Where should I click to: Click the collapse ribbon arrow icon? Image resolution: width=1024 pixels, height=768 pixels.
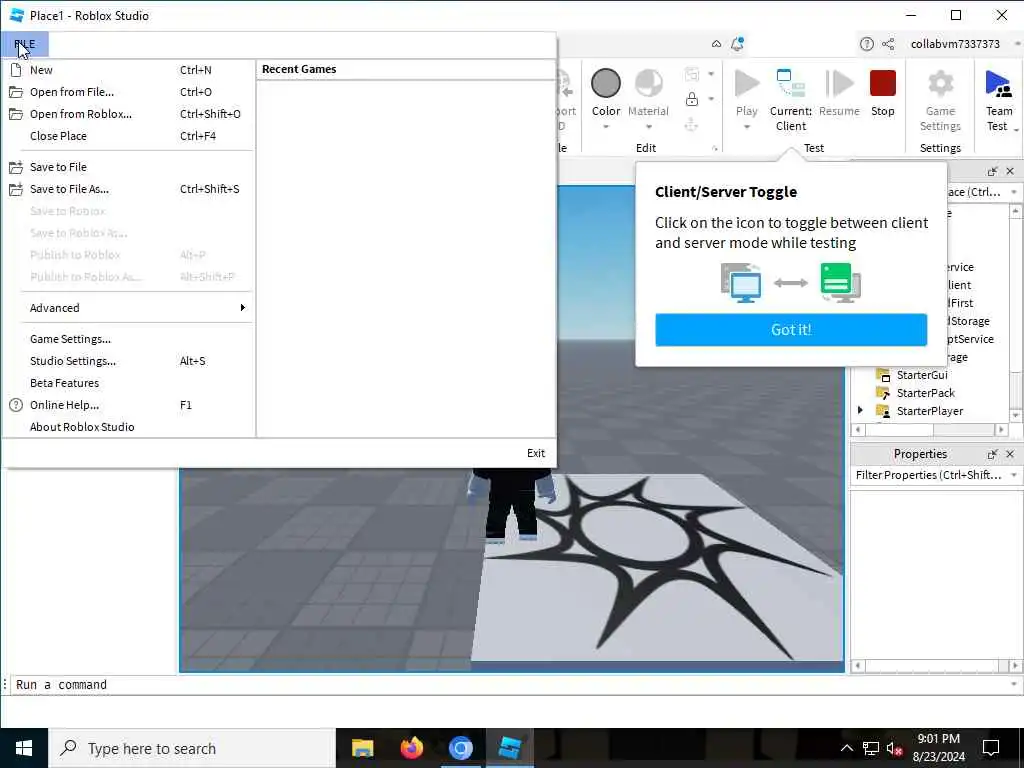pos(716,44)
